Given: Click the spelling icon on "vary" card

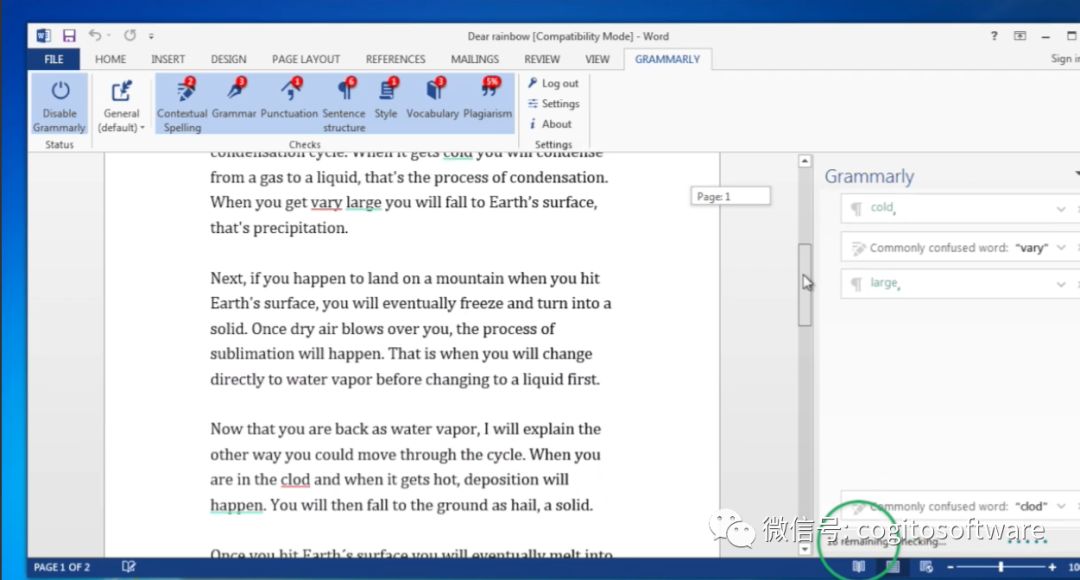Looking at the screenshot, I should (858, 248).
